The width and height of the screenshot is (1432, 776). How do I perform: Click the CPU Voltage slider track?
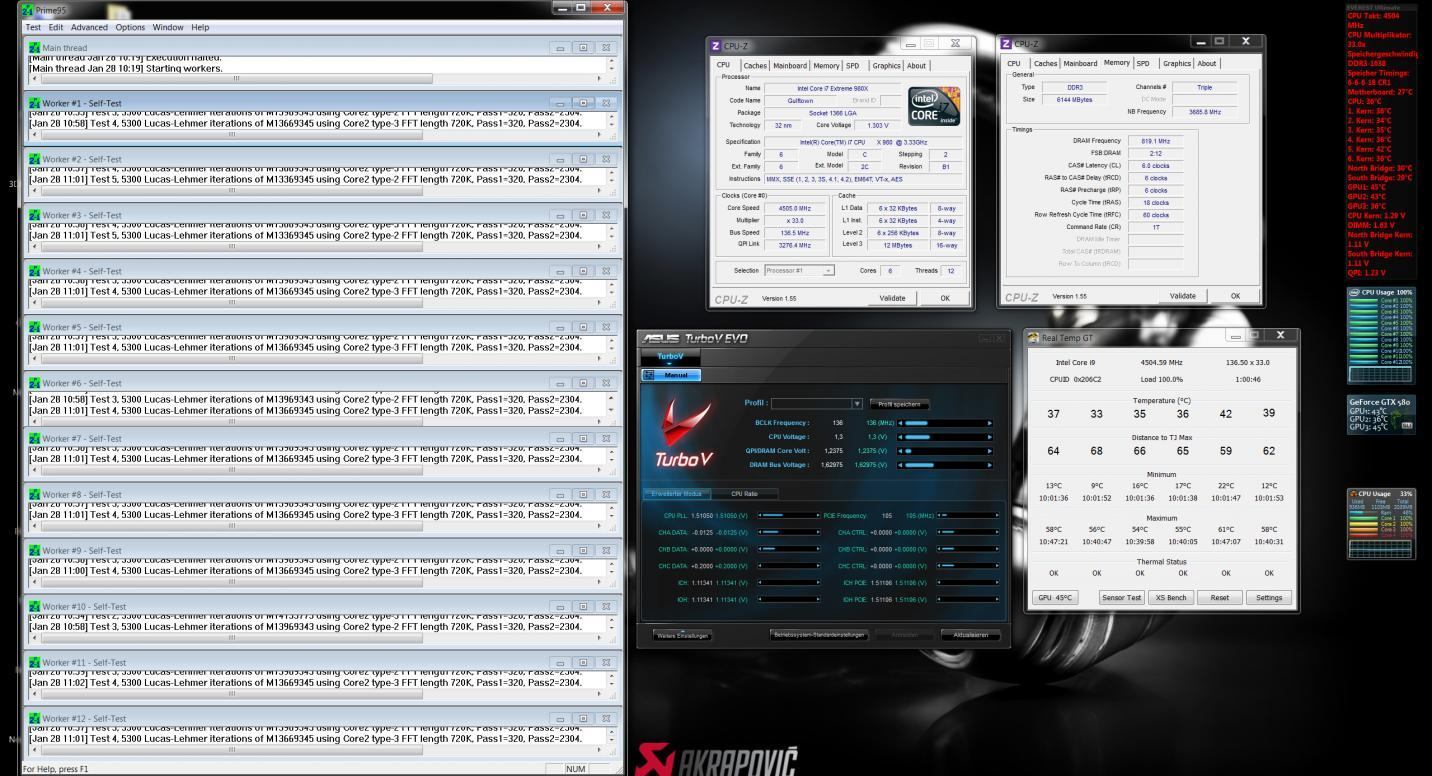click(x=946, y=437)
